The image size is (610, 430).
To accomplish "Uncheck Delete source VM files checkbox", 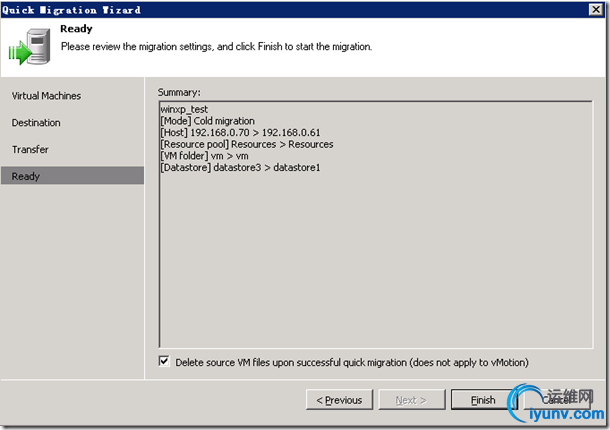I will [164, 362].
